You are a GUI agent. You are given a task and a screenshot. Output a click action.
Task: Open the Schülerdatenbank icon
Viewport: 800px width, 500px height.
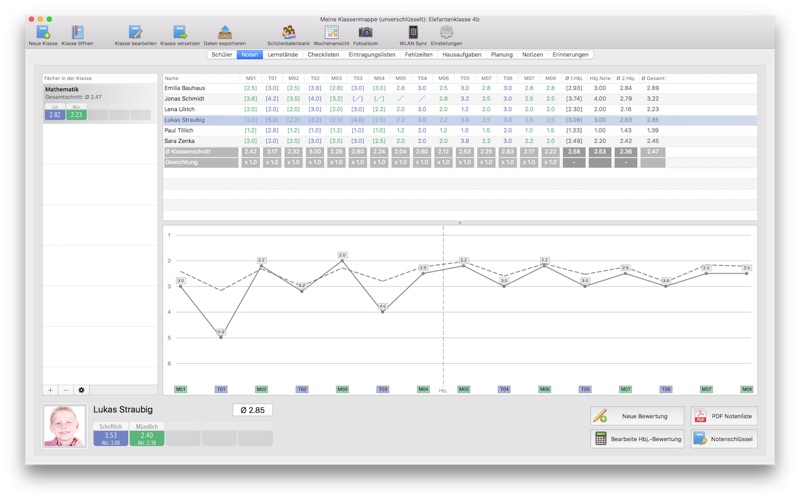coord(288,33)
